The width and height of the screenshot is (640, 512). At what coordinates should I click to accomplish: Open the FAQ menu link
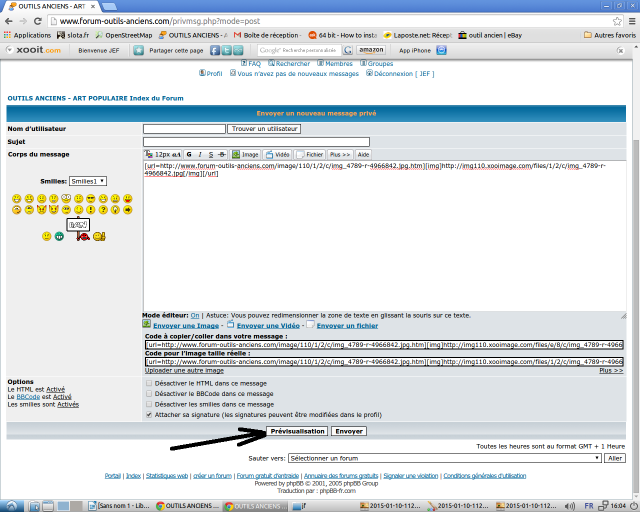(251, 64)
